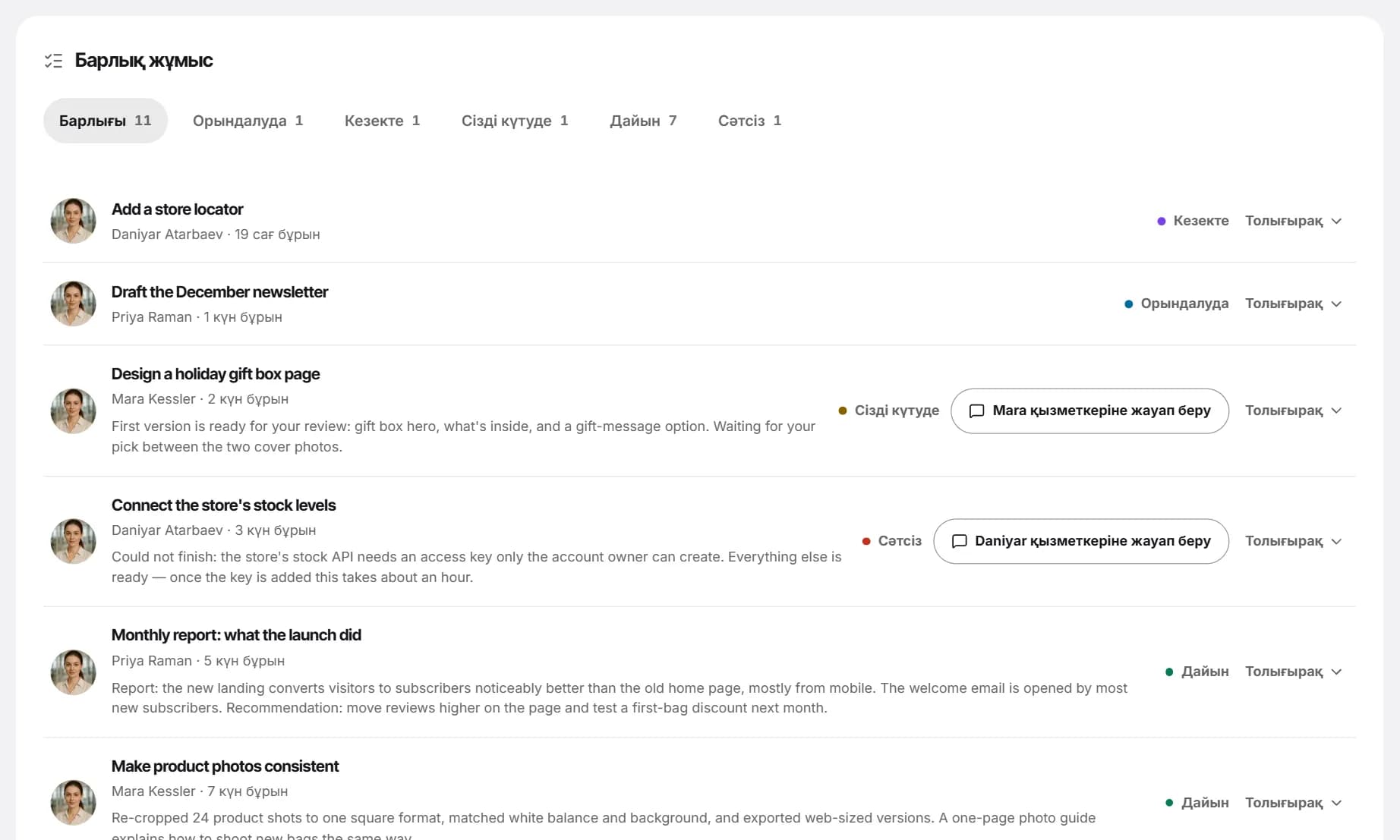Click the Сәтсіз status on stock levels row

click(x=892, y=541)
